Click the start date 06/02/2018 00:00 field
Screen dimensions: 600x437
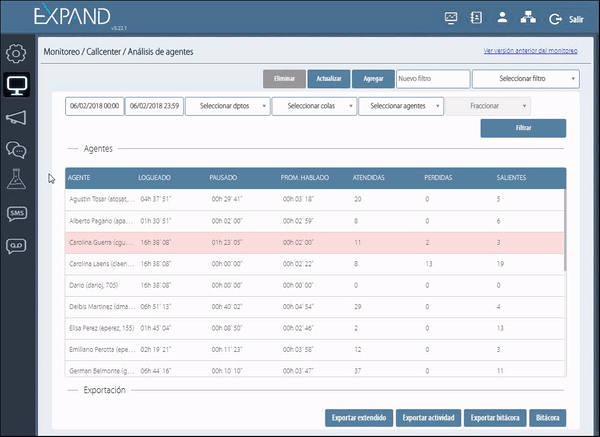[x=95, y=106]
